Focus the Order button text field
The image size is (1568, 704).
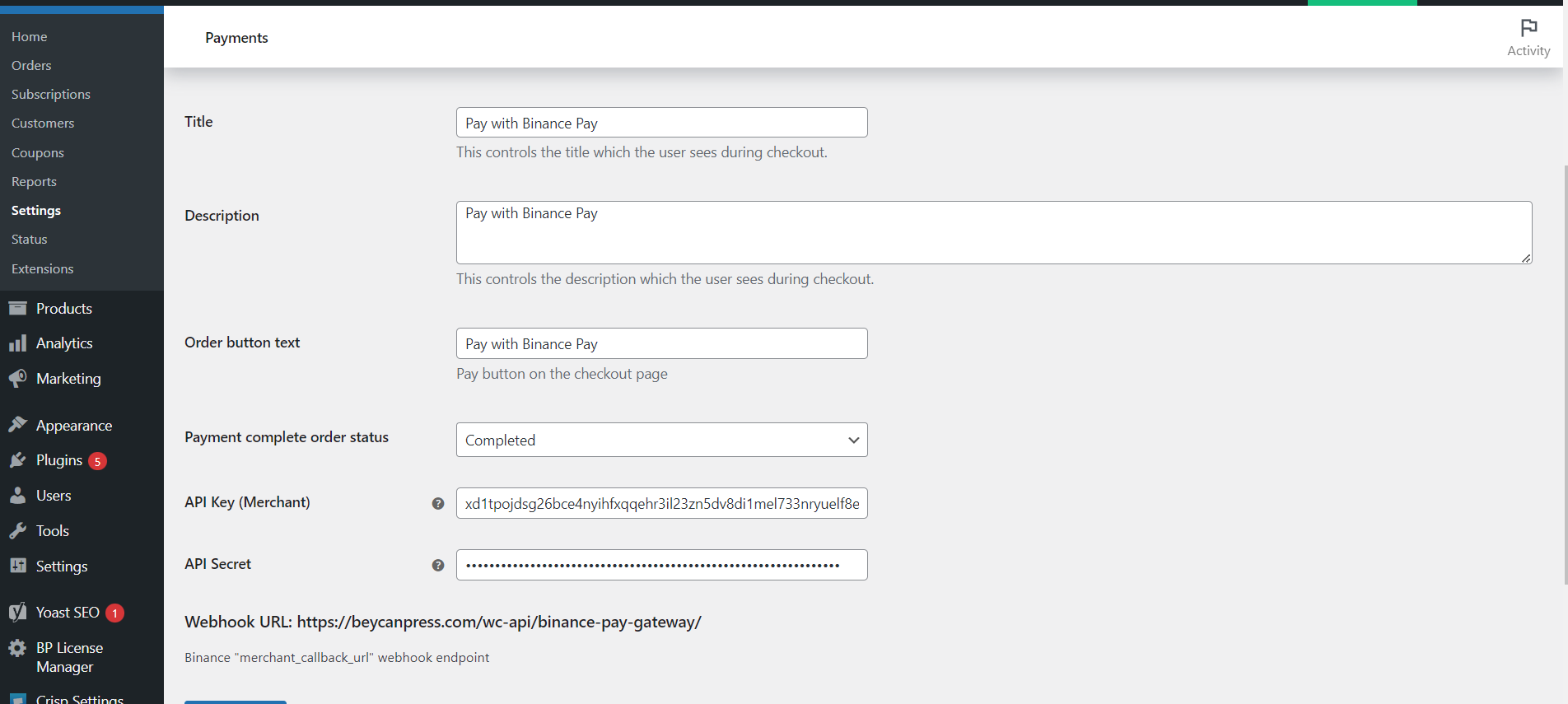661,343
